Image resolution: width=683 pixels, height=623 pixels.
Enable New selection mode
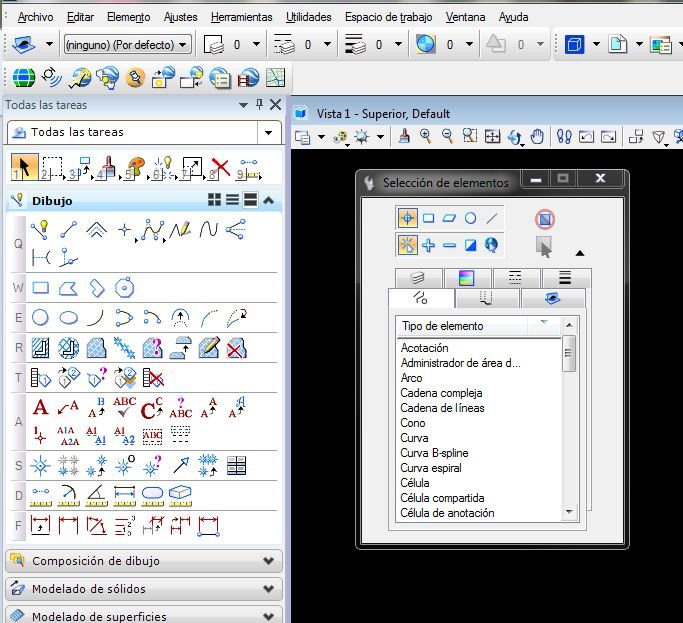[407, 245]
